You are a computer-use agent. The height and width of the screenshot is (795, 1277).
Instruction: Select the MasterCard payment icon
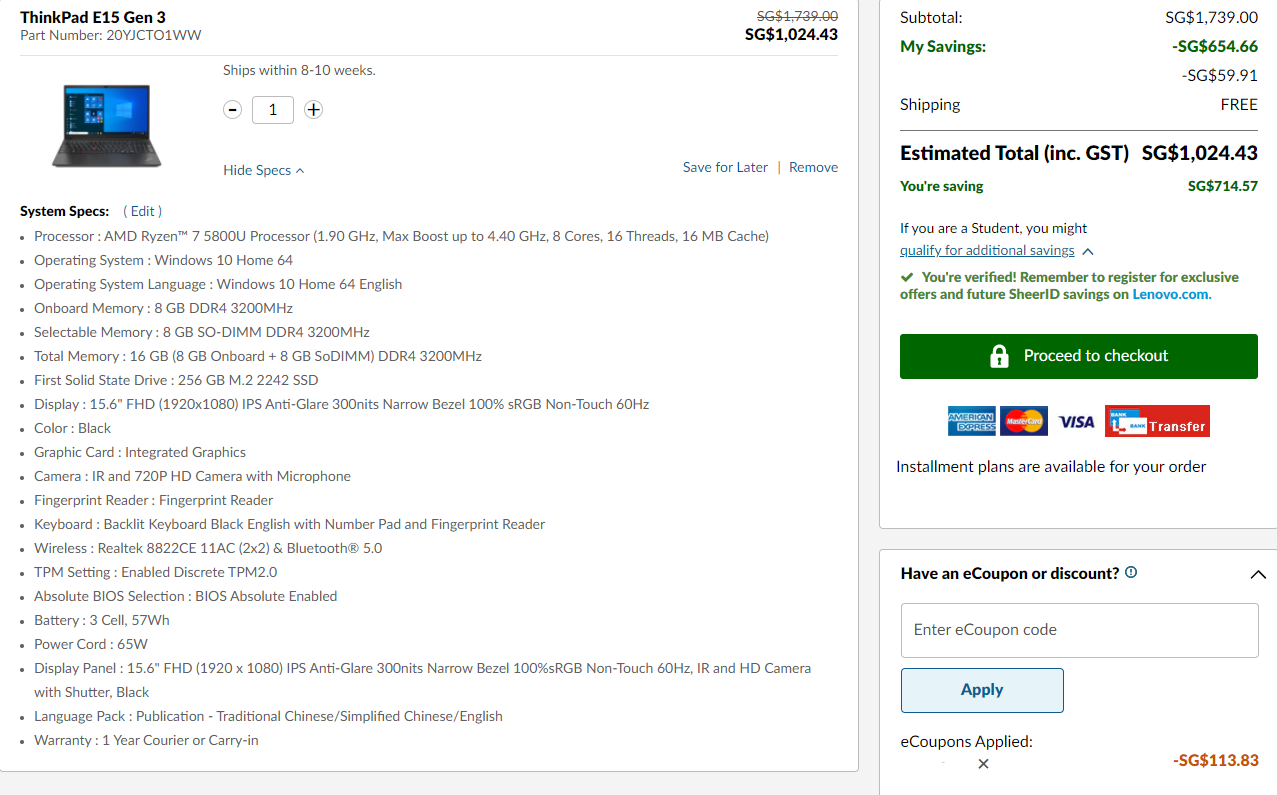click(x=1023, y=422)
